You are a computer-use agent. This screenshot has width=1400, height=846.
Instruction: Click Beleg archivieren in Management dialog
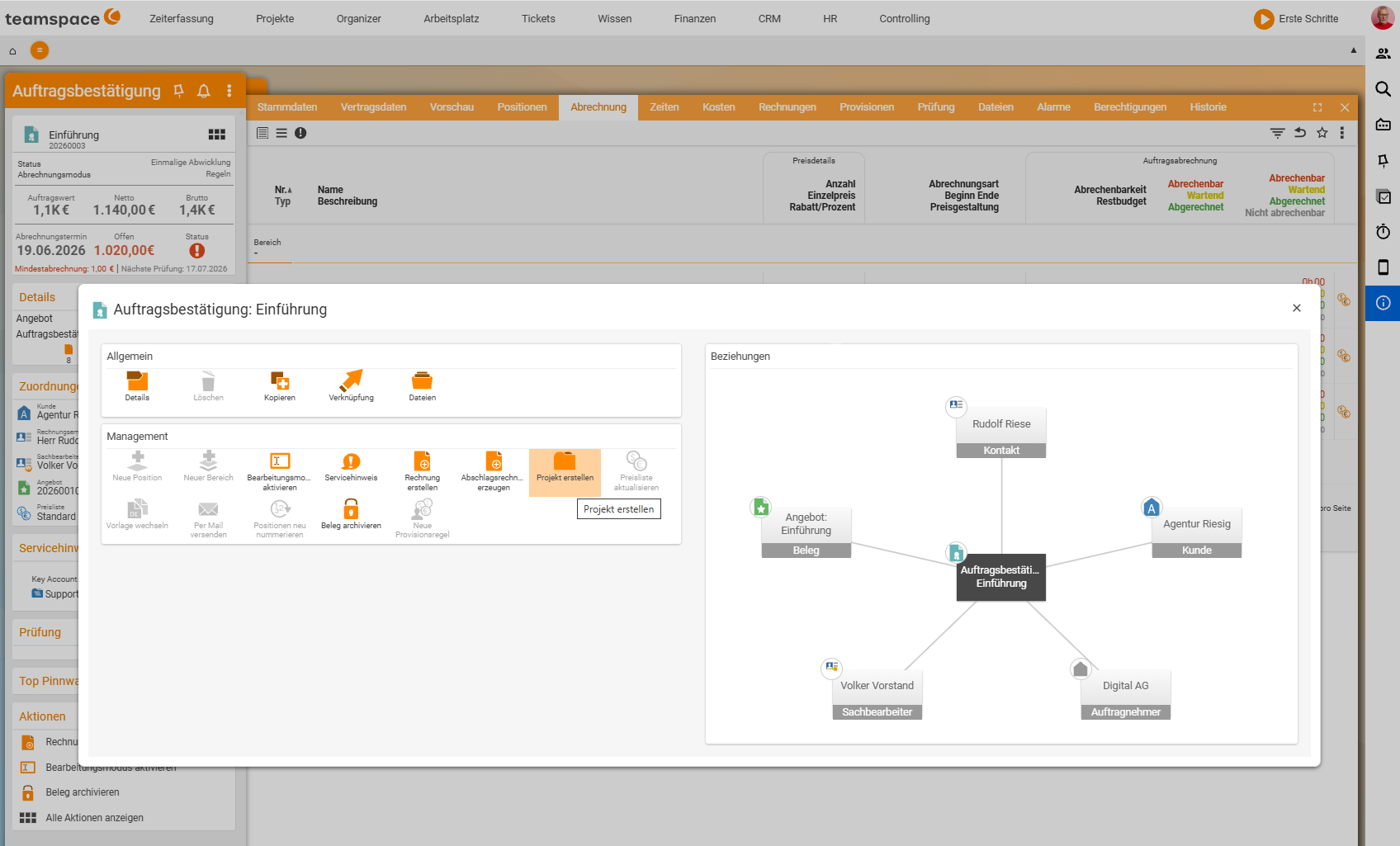[351, 515]
